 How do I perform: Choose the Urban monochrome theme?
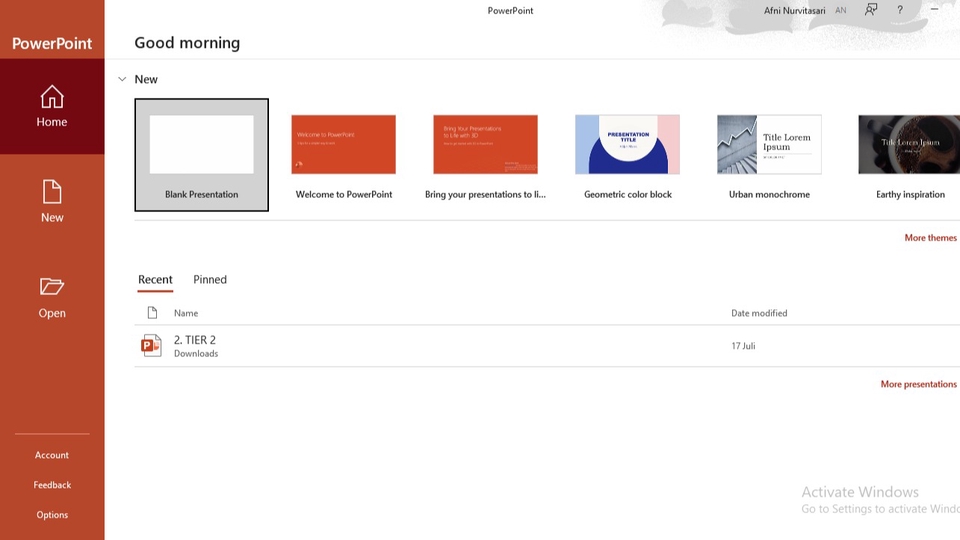click(770, 155)
